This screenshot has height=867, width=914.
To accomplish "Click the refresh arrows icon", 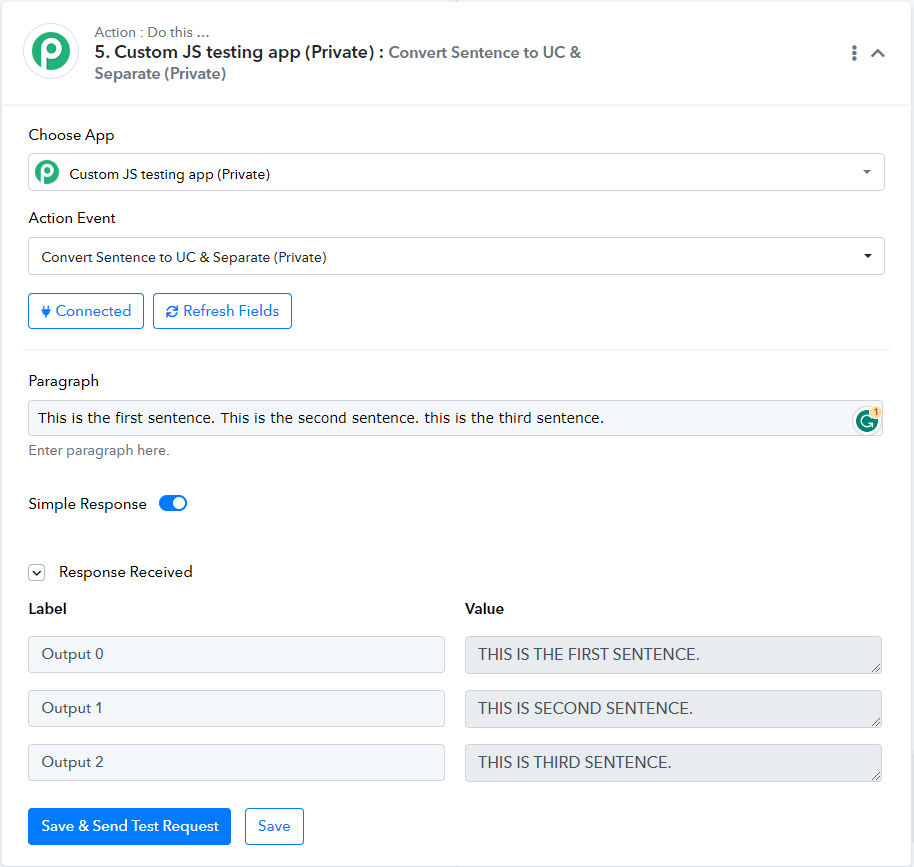I will (172, 311).
